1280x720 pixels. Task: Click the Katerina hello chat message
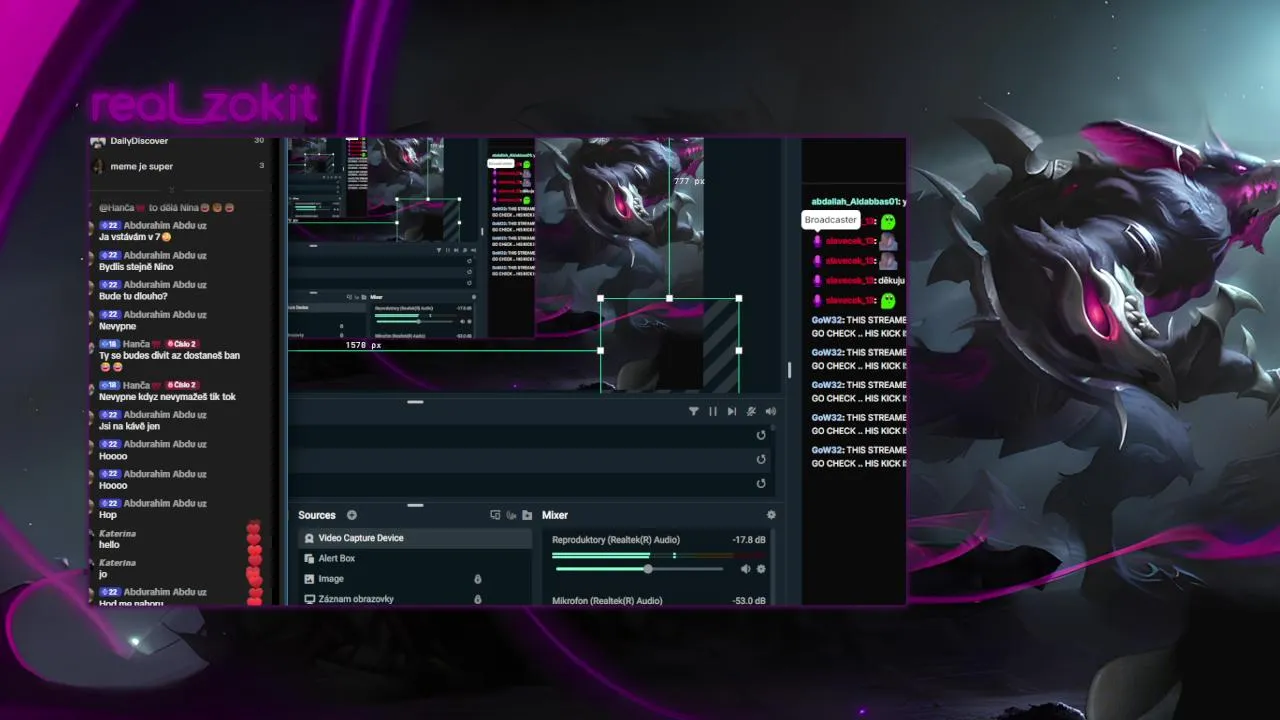coord(109,545)
